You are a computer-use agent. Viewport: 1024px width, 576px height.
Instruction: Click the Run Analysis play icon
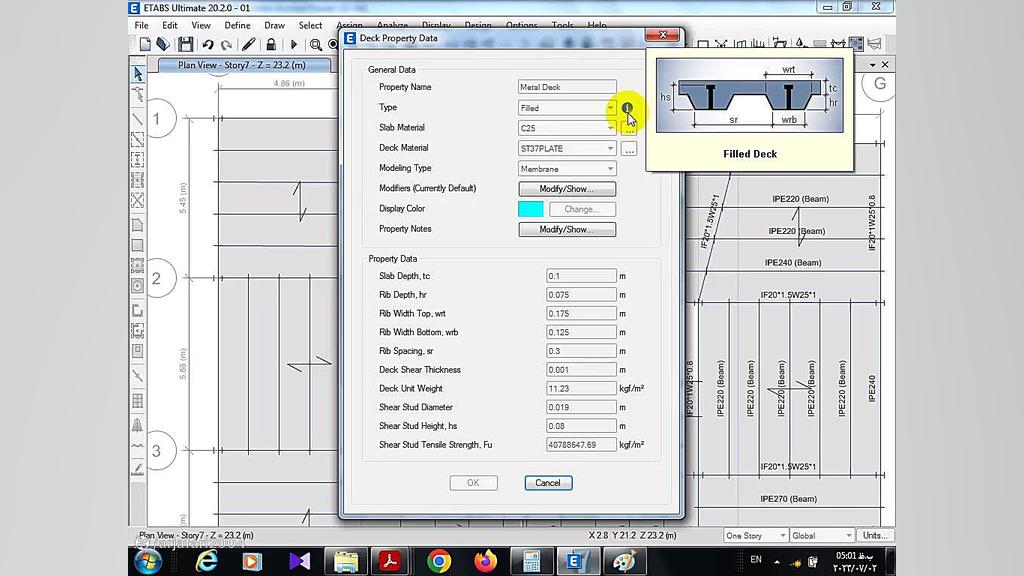coord(294,44)
